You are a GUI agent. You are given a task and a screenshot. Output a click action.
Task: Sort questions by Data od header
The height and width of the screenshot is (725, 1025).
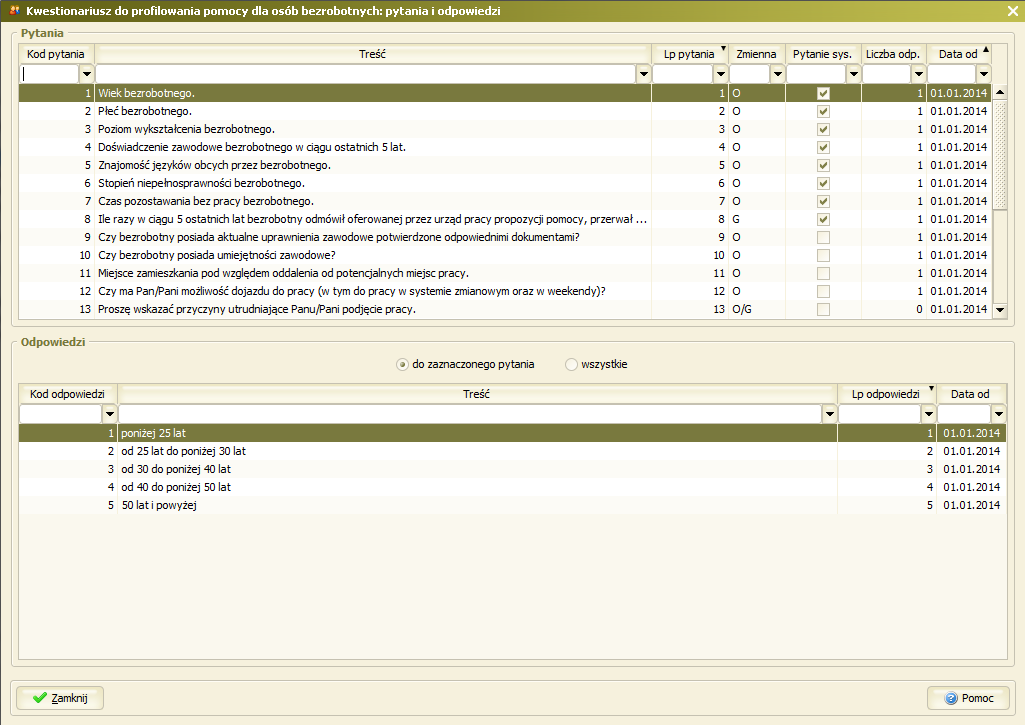(x=958, y=54)
